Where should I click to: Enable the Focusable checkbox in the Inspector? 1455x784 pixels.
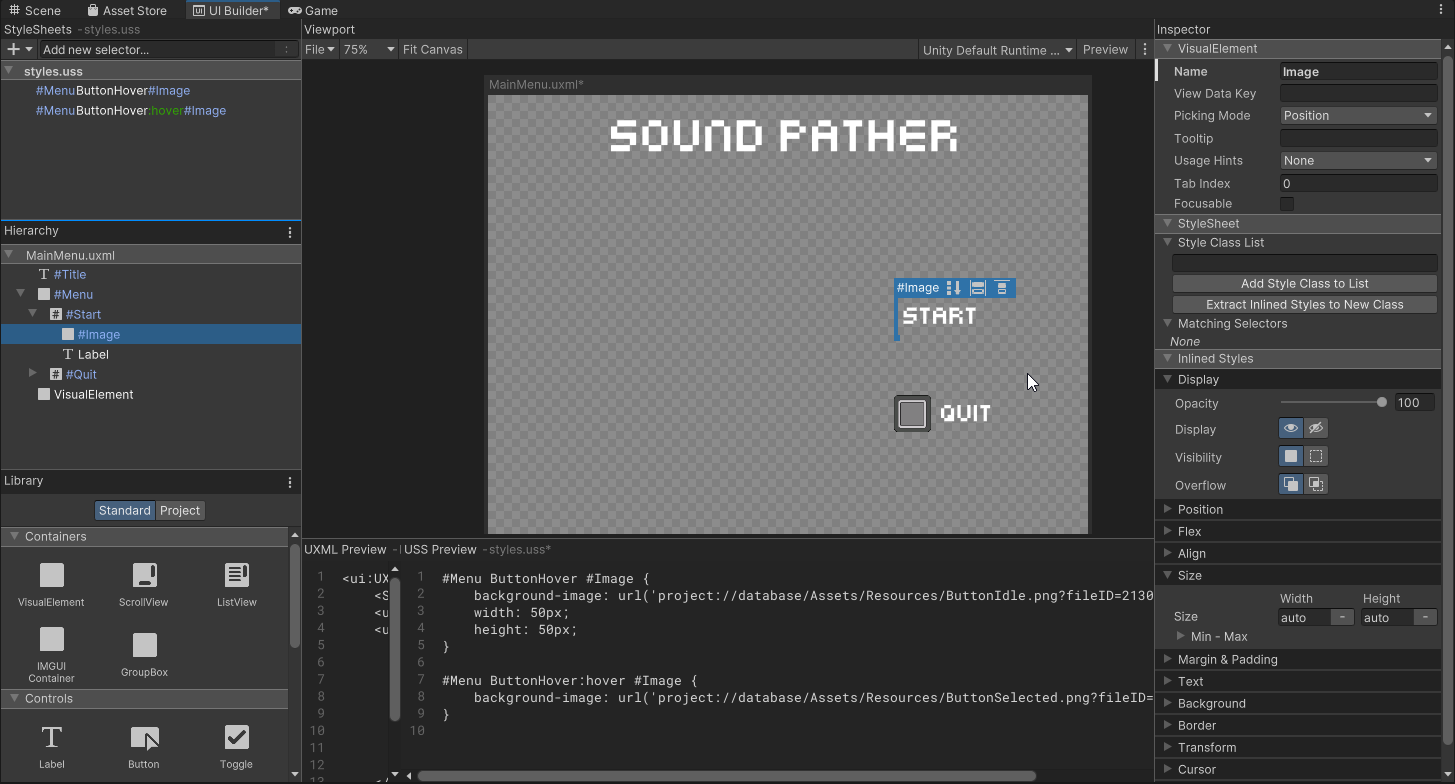pos(1286,203)
